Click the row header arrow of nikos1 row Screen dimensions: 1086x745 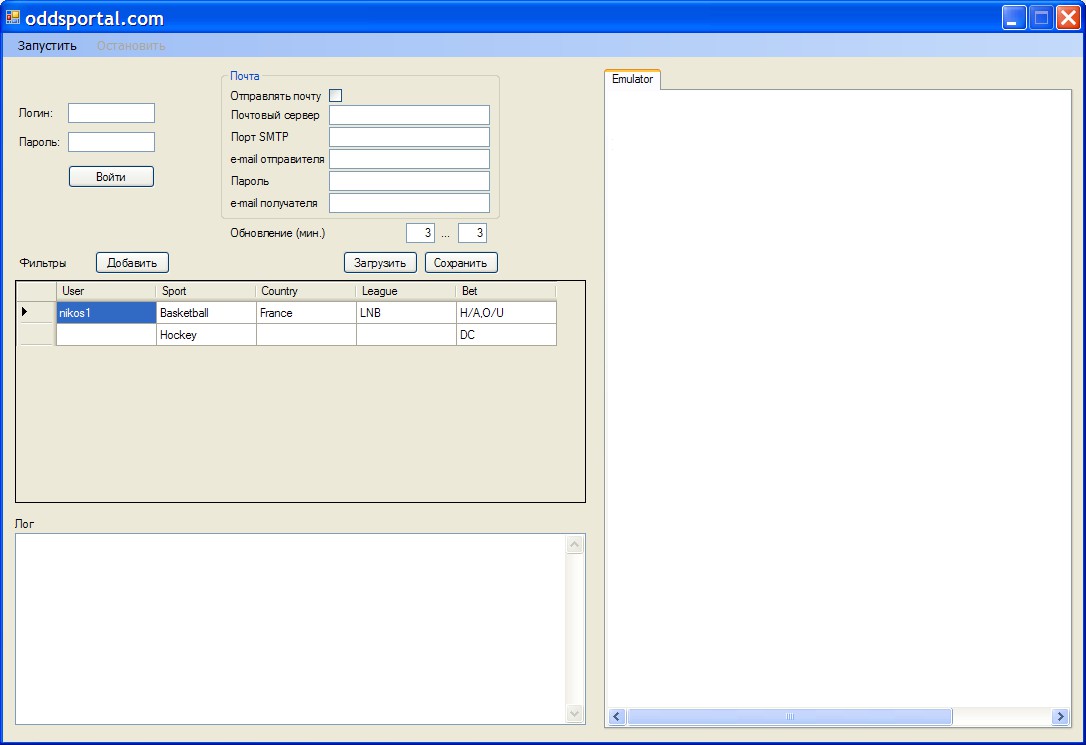[36, 312]
